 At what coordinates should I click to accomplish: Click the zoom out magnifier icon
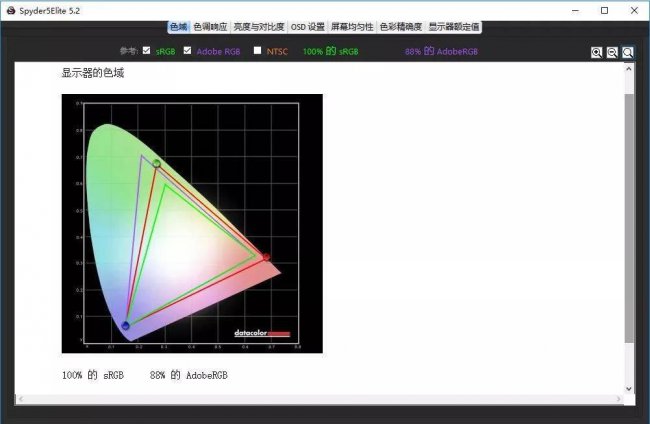click(612, 52)
